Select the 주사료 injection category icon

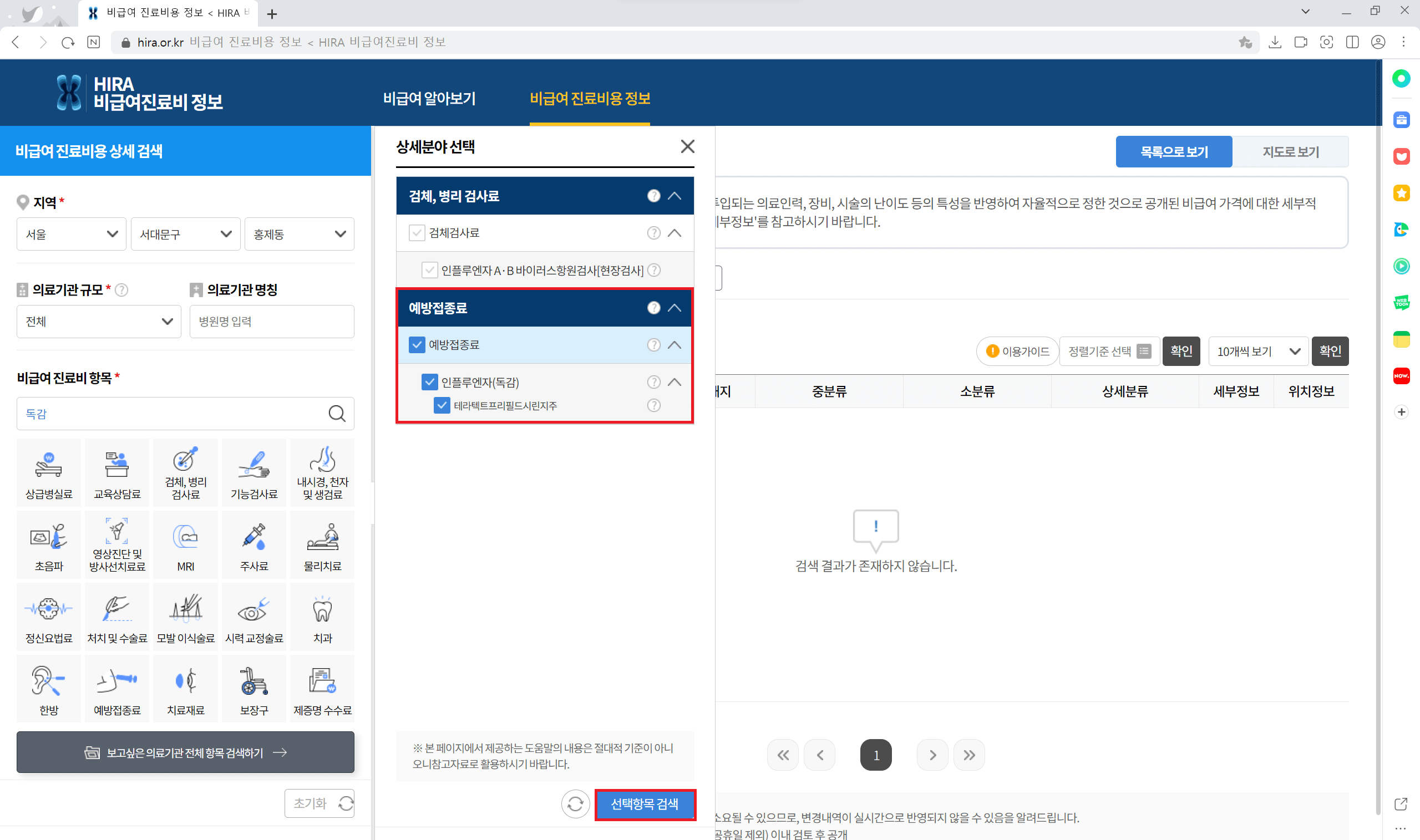pos(253,544)
